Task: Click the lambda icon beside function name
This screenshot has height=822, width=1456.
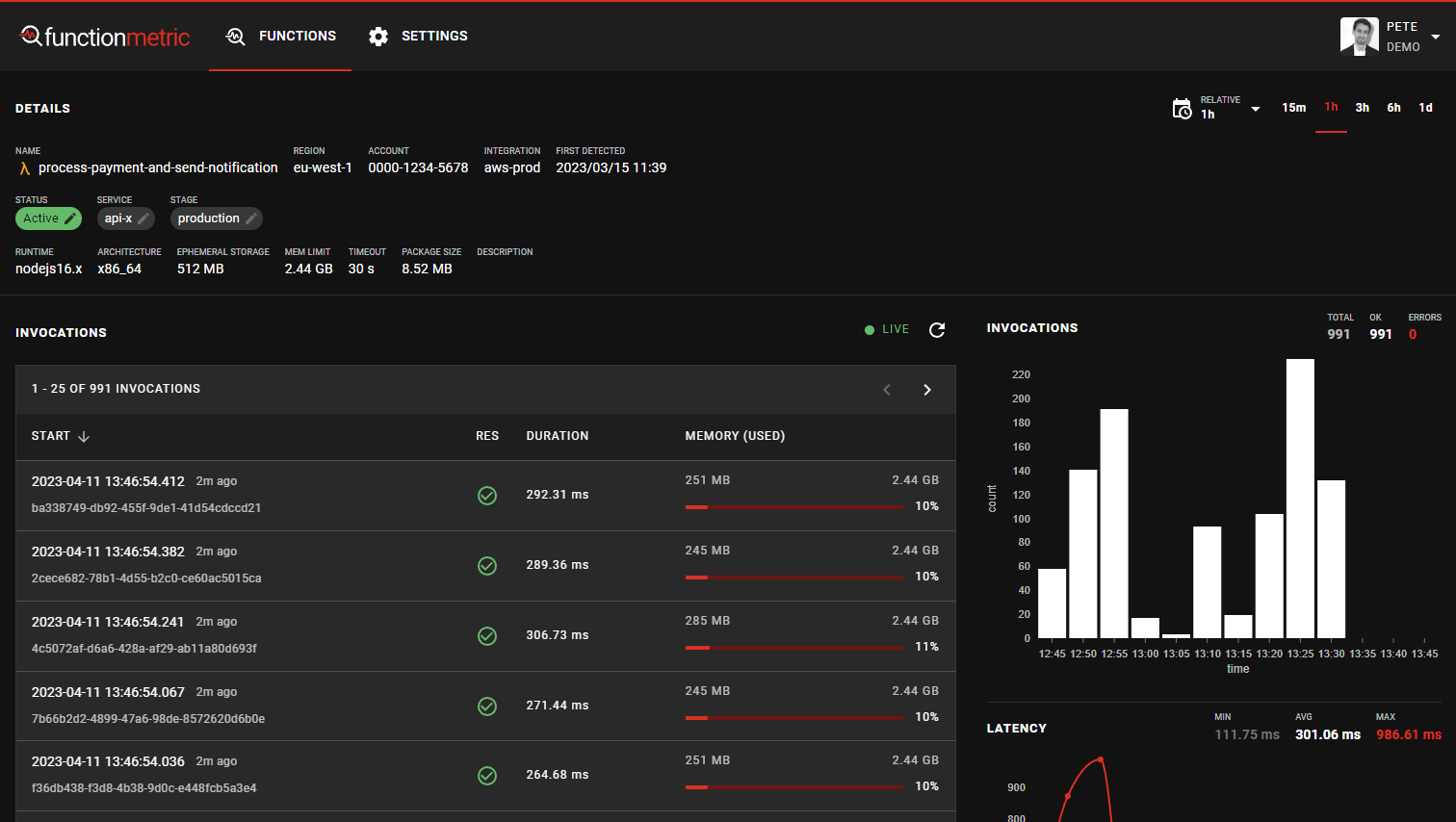Action: point(24,168)
